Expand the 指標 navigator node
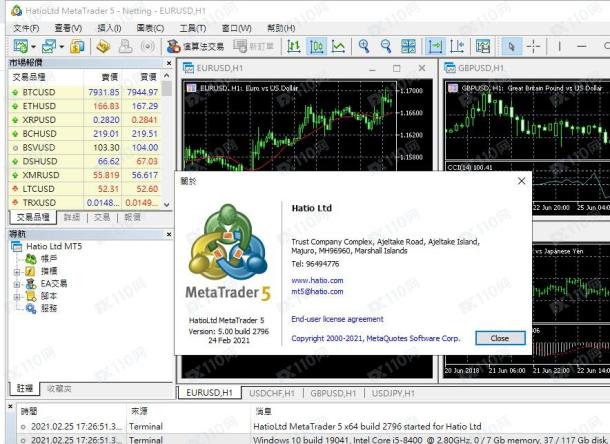The width and height of the screenshot is (610, 444). [17, 272]
